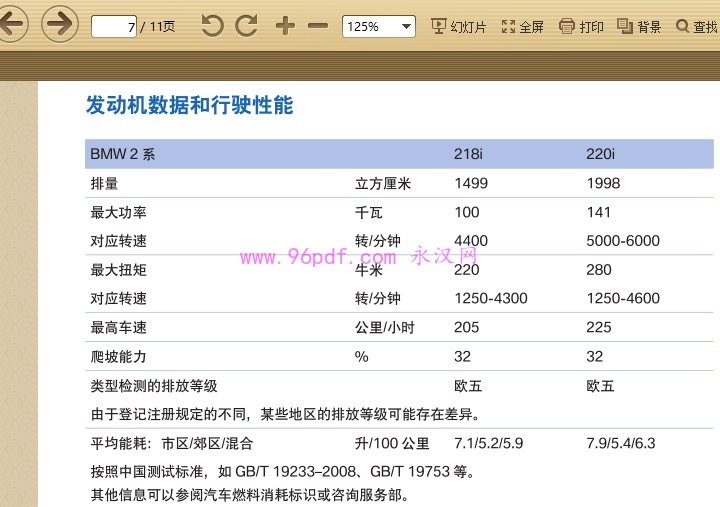This screenshot has width=720, height=507.
Task: Go to next page with forward arrow
Action: tap(60, 23)
